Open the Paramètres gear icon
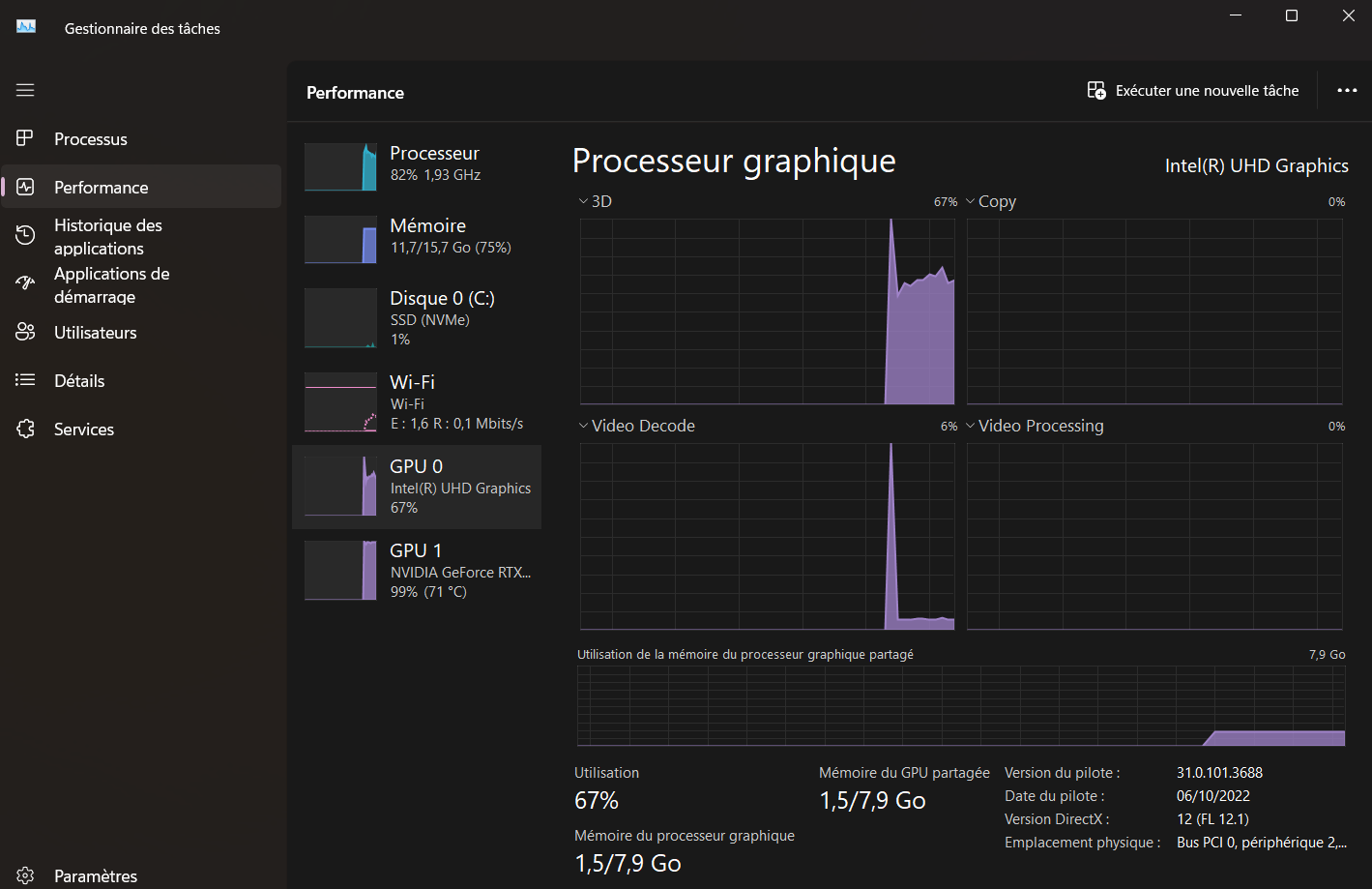 pyautogui.click(x=25, y=875)
